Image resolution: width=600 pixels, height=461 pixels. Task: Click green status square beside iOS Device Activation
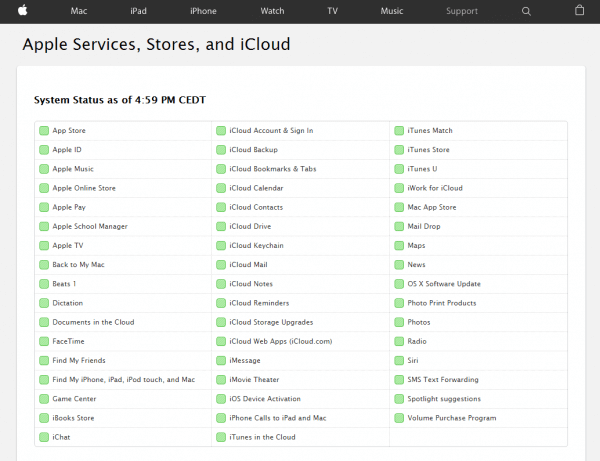click(x=221, y=399)
